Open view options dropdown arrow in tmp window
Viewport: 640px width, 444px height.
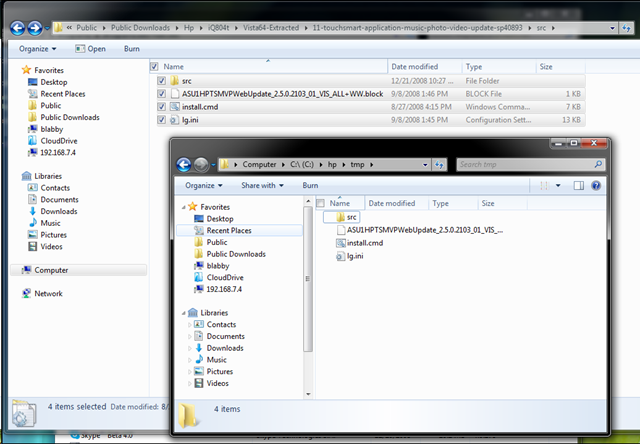click(558, 186)
